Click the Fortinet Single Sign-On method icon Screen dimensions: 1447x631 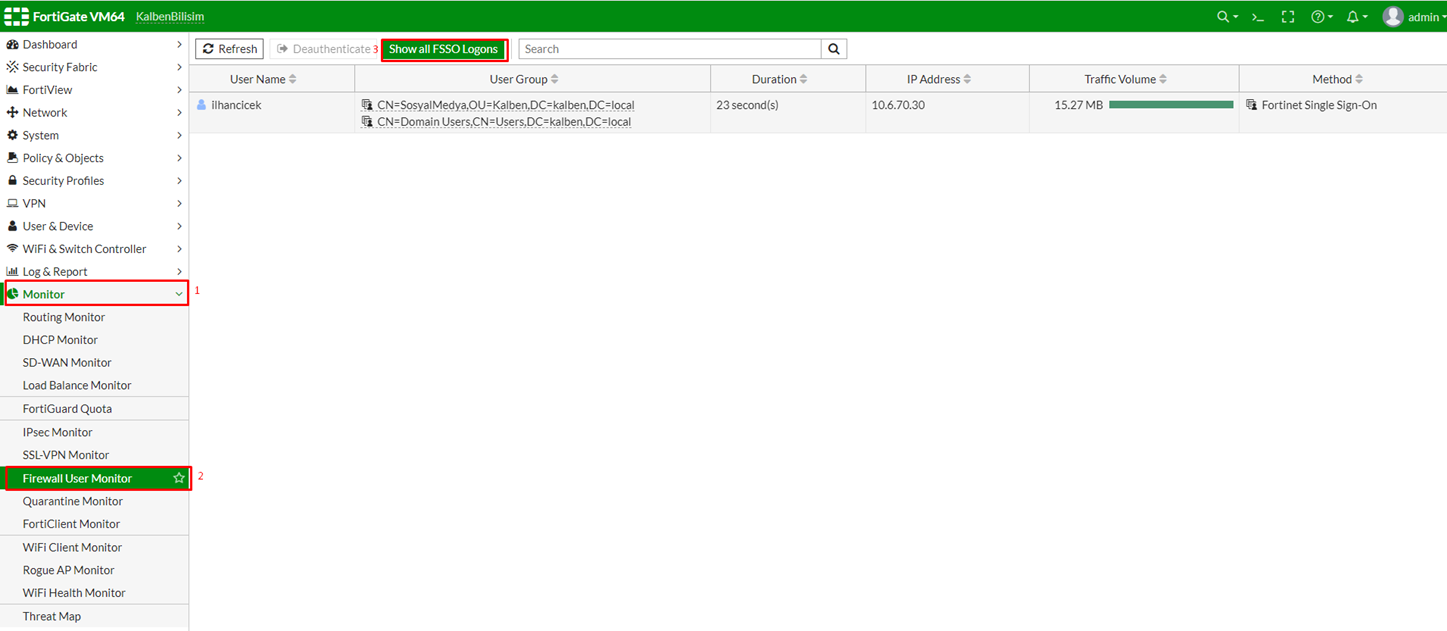tap(1252, 105)
